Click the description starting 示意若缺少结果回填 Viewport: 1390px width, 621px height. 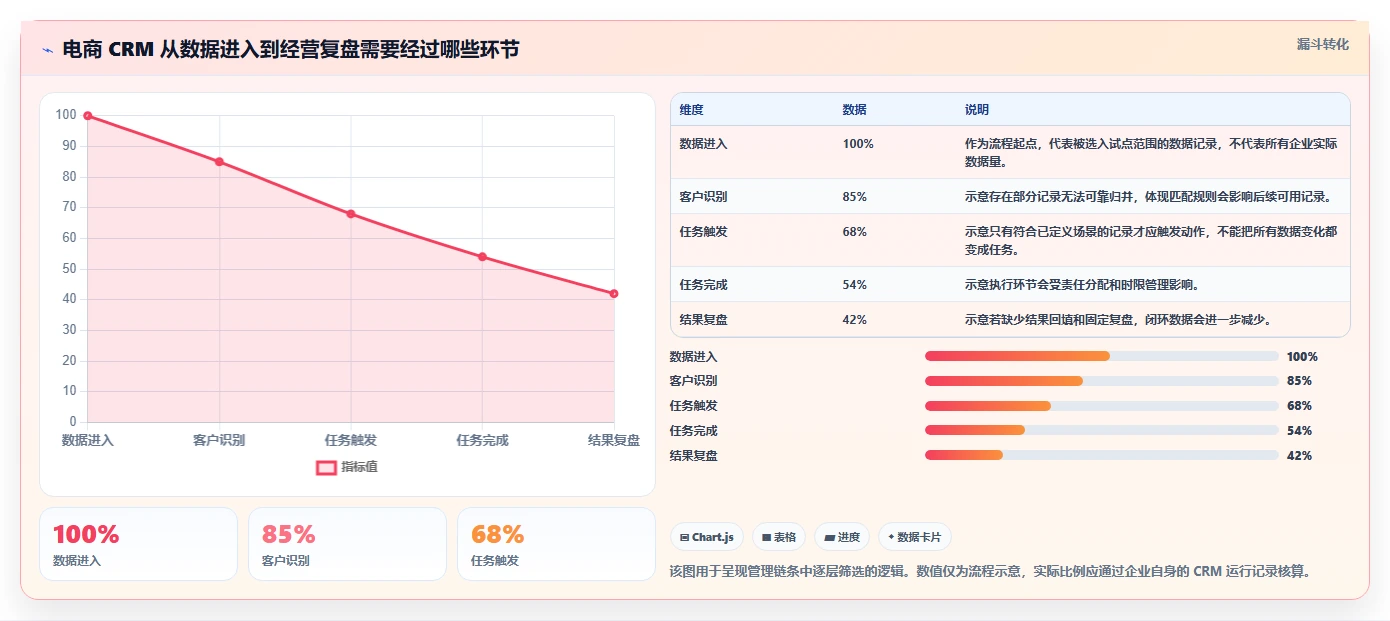1118,320
